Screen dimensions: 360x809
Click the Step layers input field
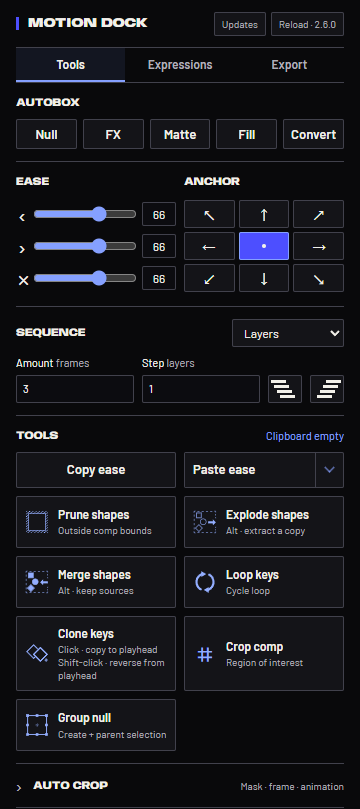pyautogui.click(x=201, y=389)
